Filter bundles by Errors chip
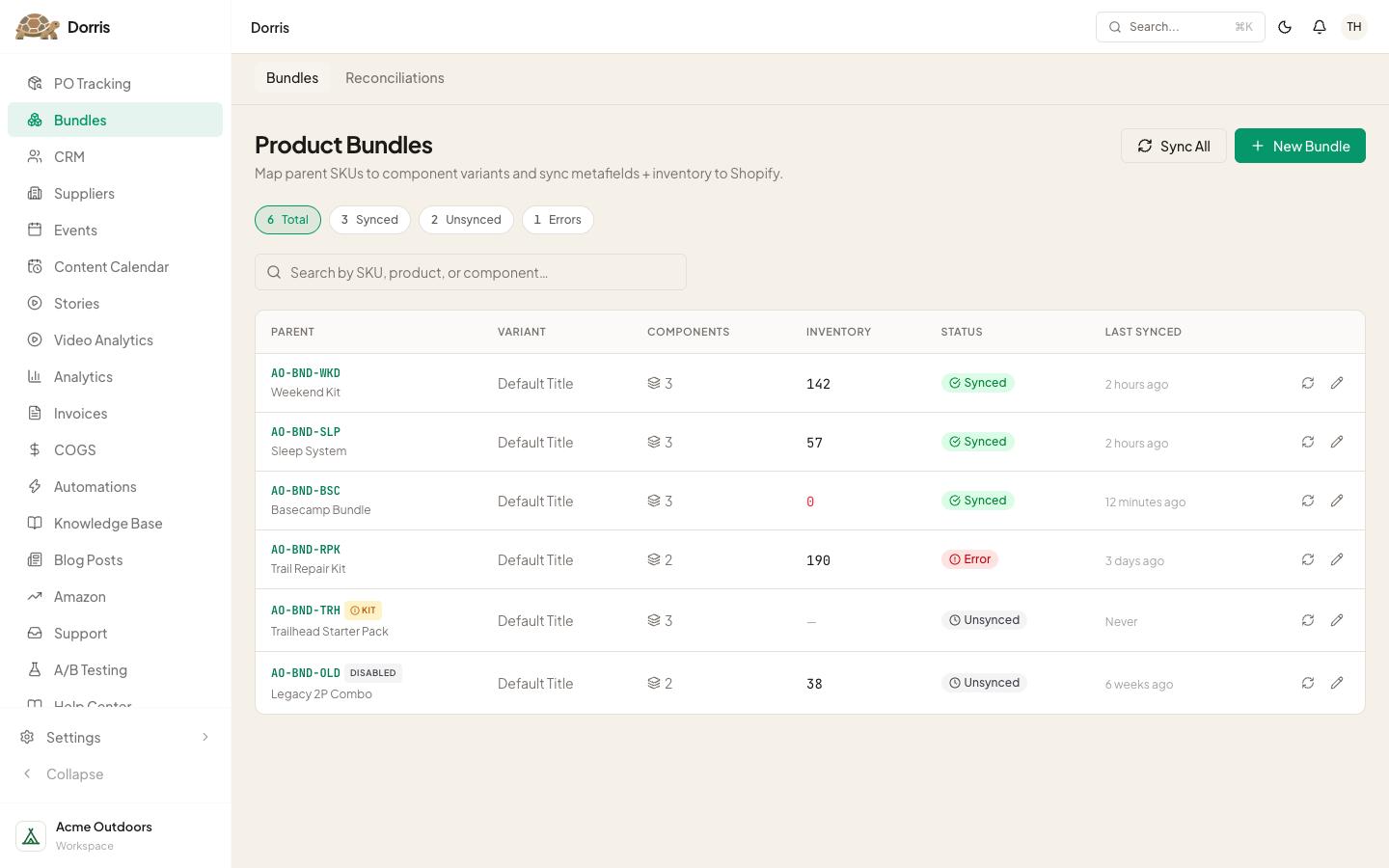Viewport: 1389px width, 868px height. pos(558,220)
